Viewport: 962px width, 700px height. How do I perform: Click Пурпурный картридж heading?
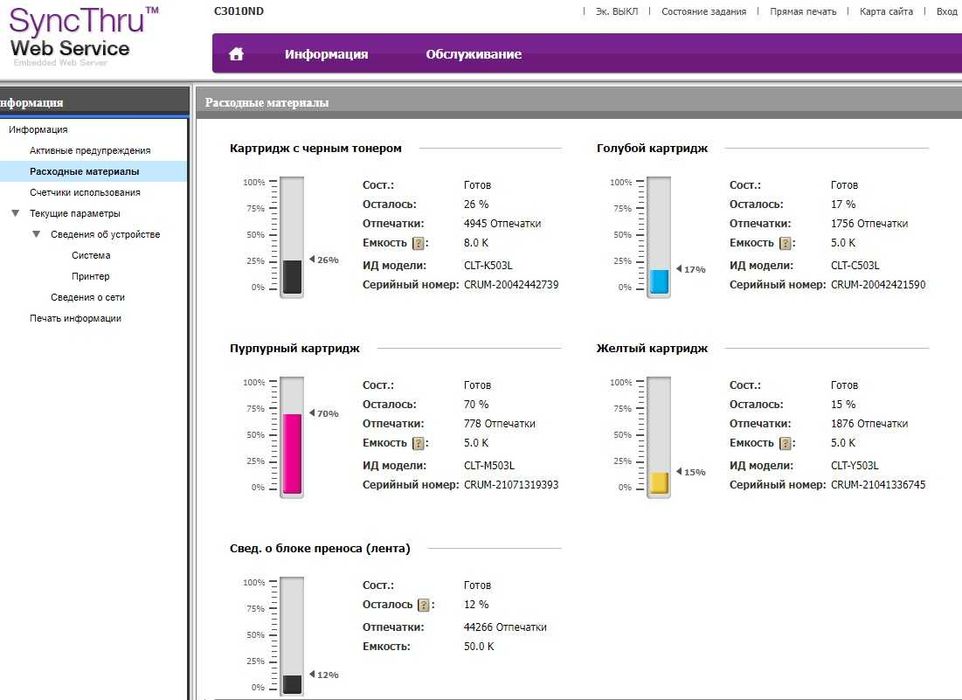(294, 348)
